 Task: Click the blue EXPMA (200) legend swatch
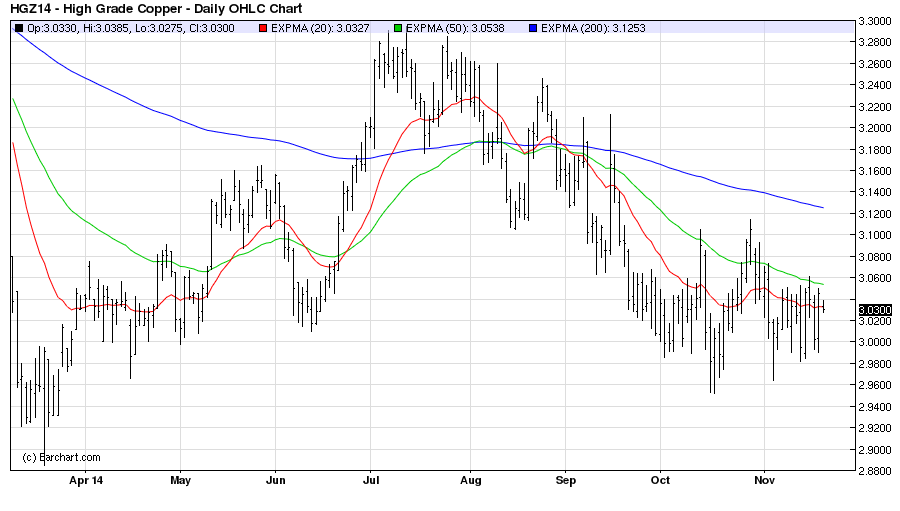coord(533,28)
